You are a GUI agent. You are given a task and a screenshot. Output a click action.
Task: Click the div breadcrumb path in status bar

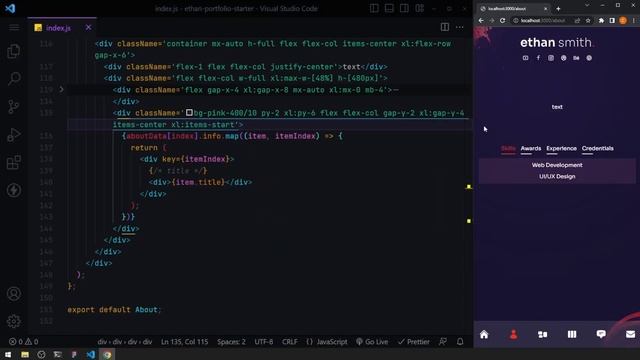(124, 342)
